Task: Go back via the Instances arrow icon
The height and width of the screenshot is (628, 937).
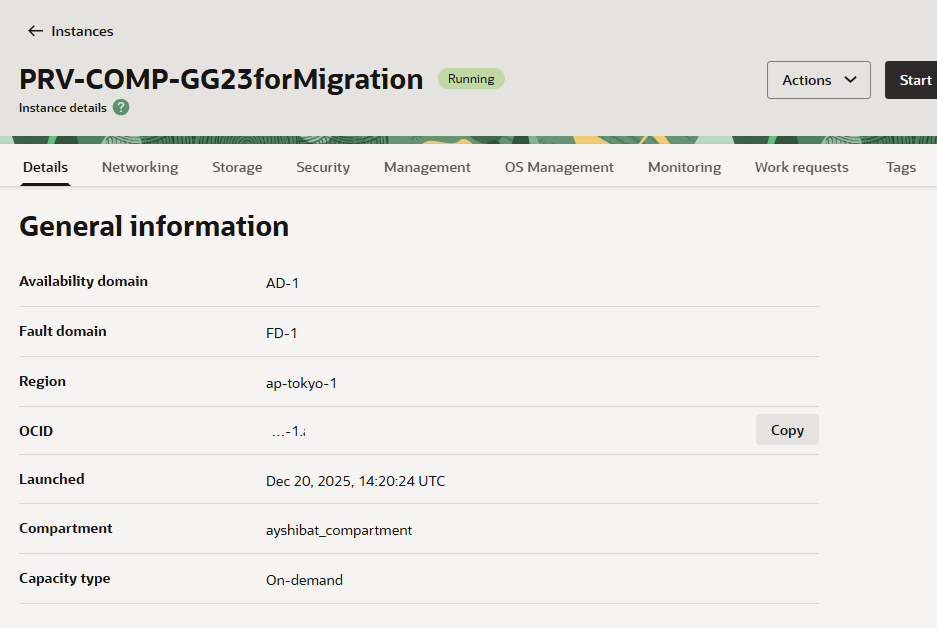Action: [35, 31]
